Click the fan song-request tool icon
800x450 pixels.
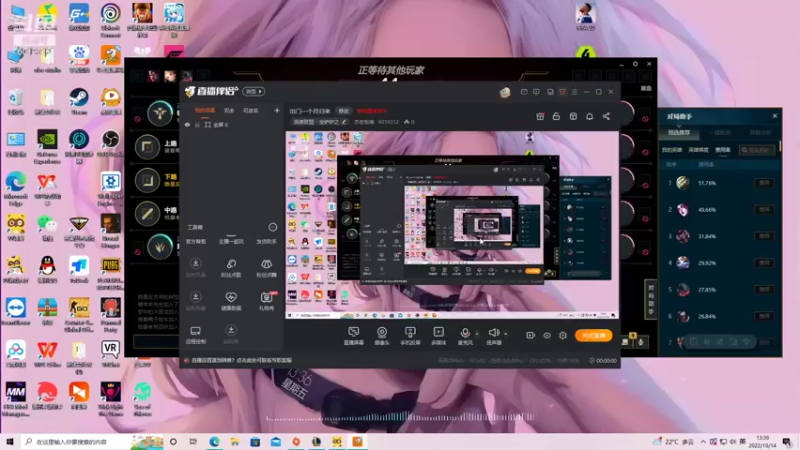tap(231, 267)
